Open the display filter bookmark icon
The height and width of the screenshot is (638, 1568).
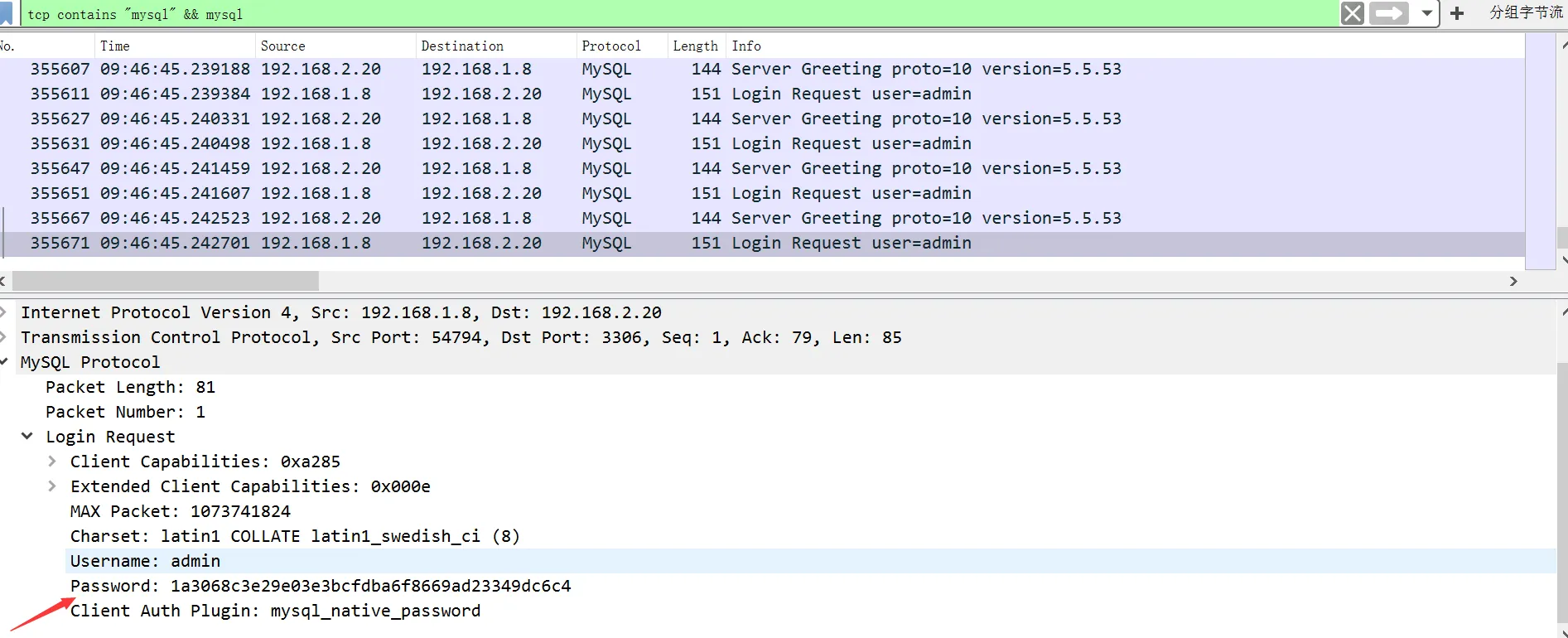point(7,13)
